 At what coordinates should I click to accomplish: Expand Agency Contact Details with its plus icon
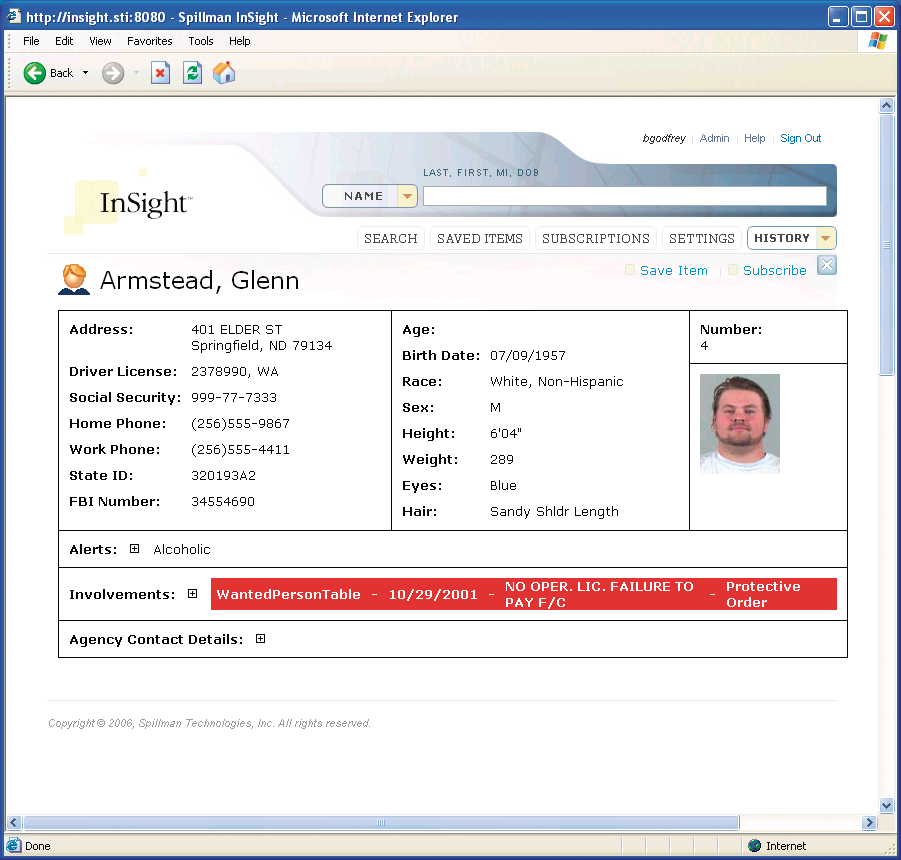[x=260, y=638]
